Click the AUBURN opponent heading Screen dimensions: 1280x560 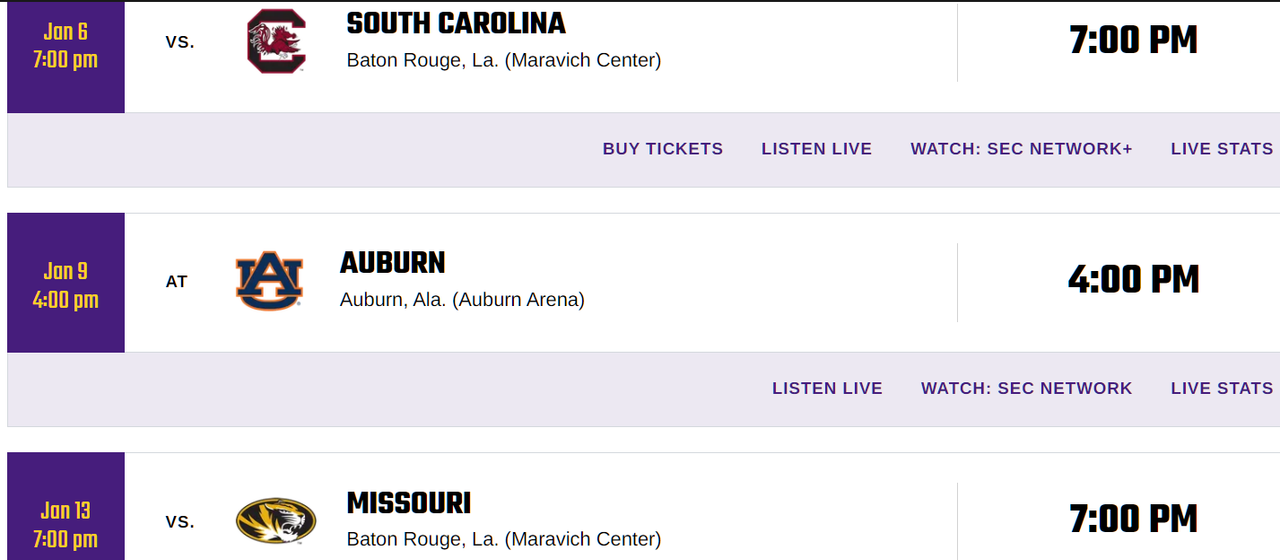click(x=392, y=263)
